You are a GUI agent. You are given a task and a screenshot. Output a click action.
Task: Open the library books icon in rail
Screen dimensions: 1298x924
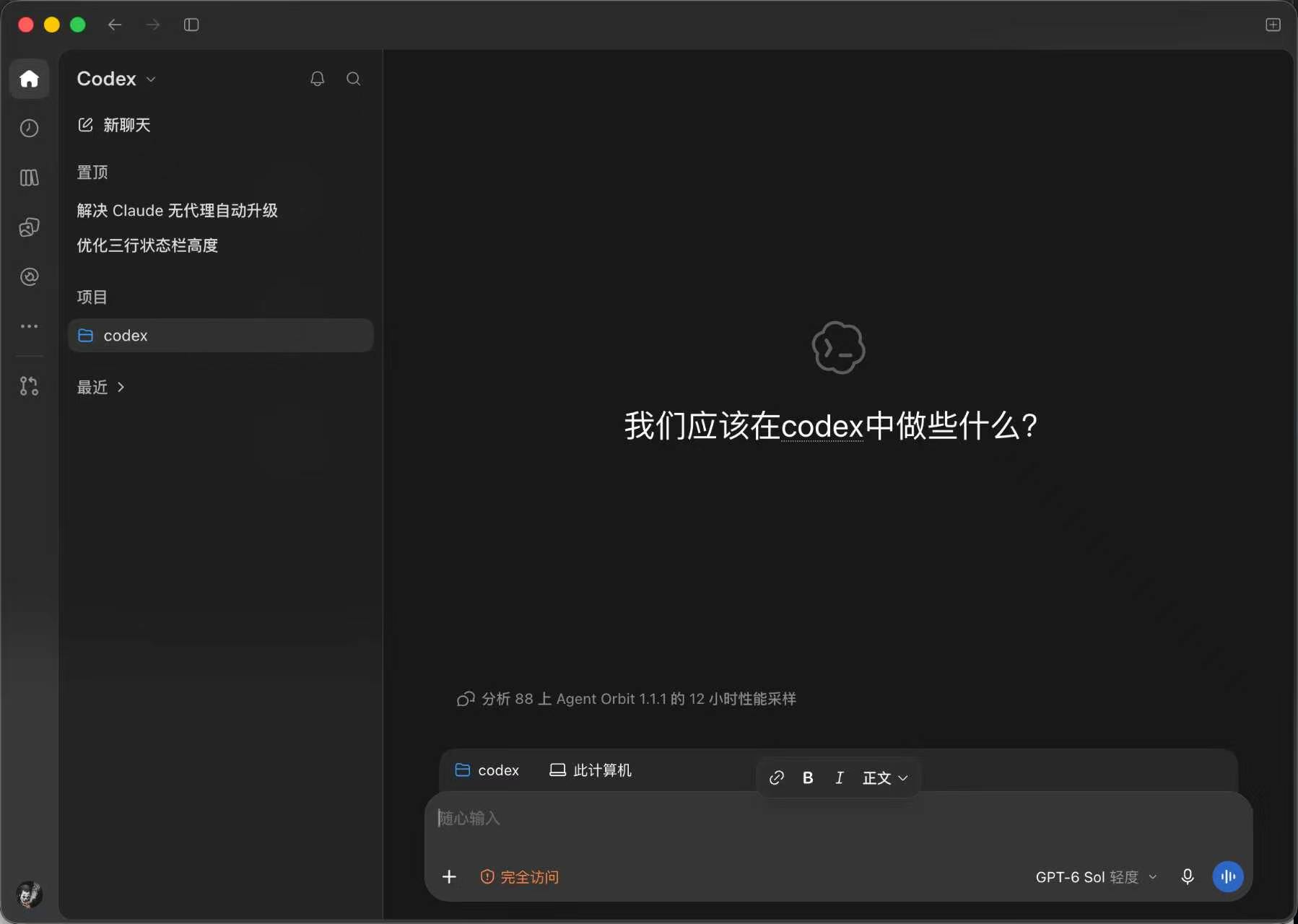pyautogui.click(x=29, y=178)
